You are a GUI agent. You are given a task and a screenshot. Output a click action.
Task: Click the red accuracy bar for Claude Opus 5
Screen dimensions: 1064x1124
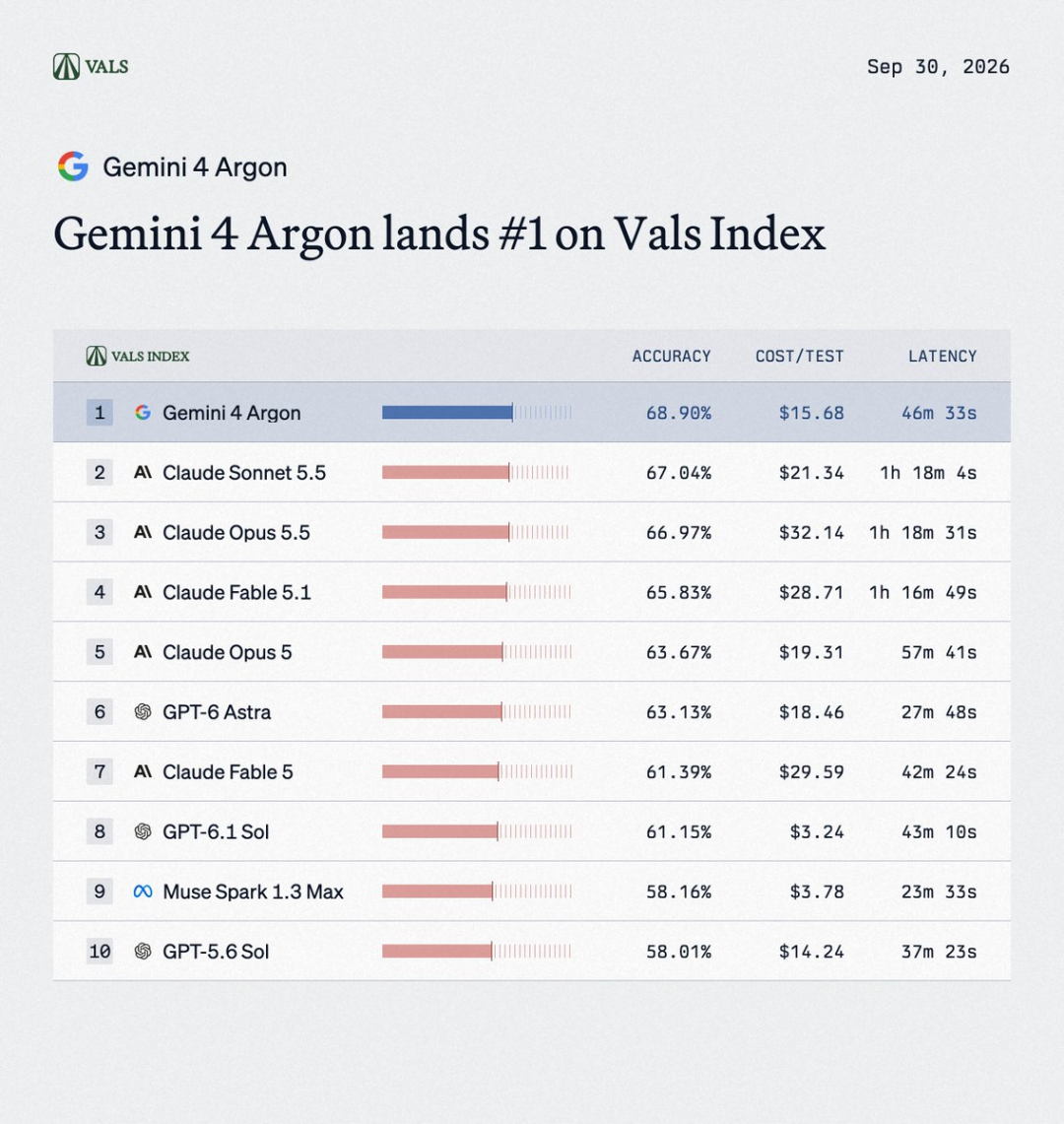tap(442, 651)
